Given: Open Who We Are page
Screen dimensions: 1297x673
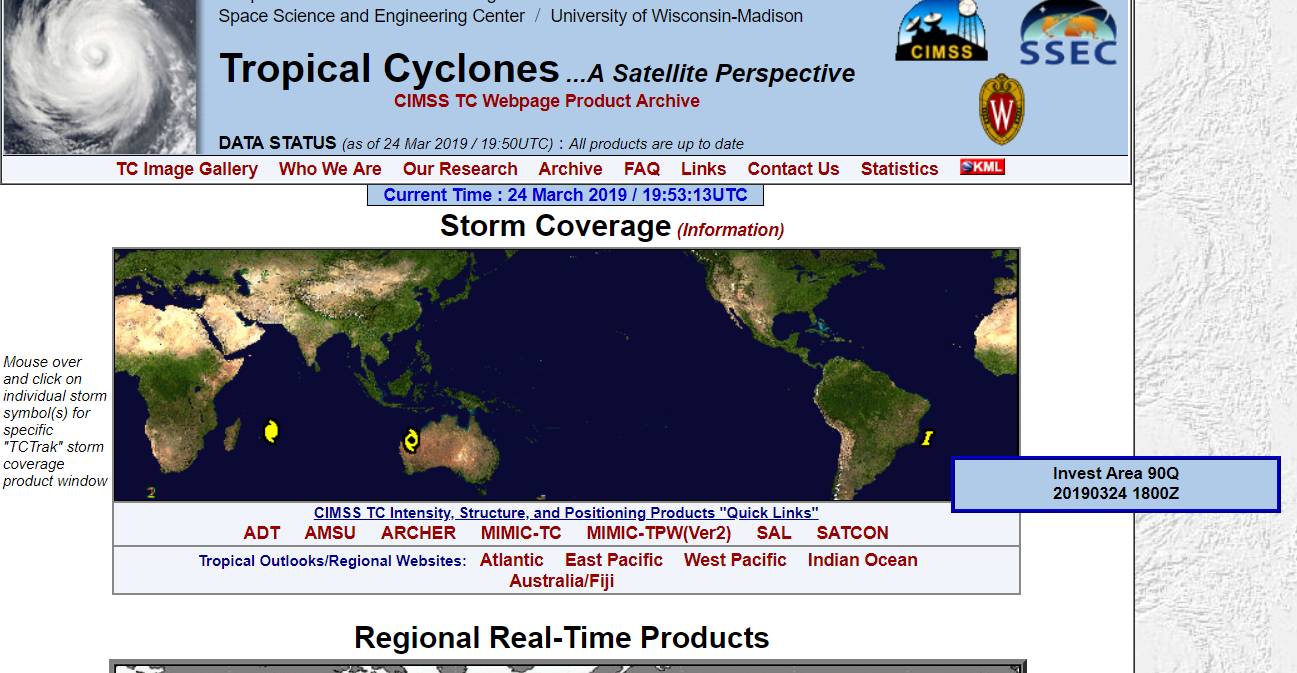Looking at the screenshot, I should pos(330,169).
